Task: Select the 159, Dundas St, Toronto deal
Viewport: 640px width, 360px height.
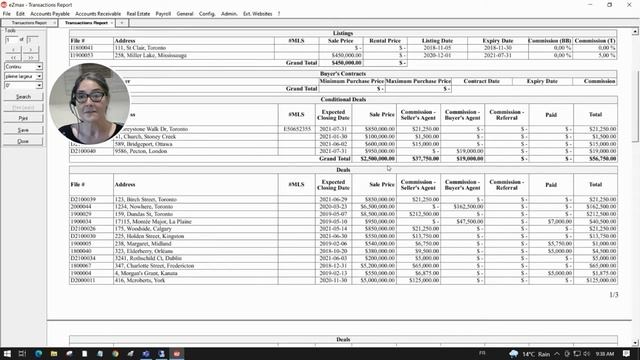Action: point(343,214)
